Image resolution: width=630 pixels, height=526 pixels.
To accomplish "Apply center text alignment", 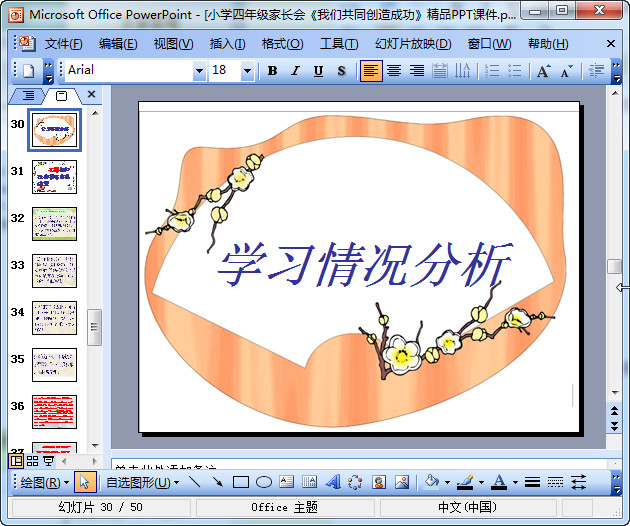I will click(x=394, y=71).
